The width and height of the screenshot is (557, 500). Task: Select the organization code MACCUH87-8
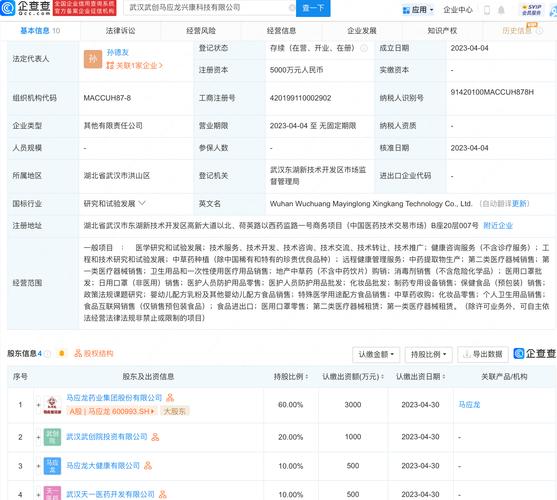tap(107, 98)
